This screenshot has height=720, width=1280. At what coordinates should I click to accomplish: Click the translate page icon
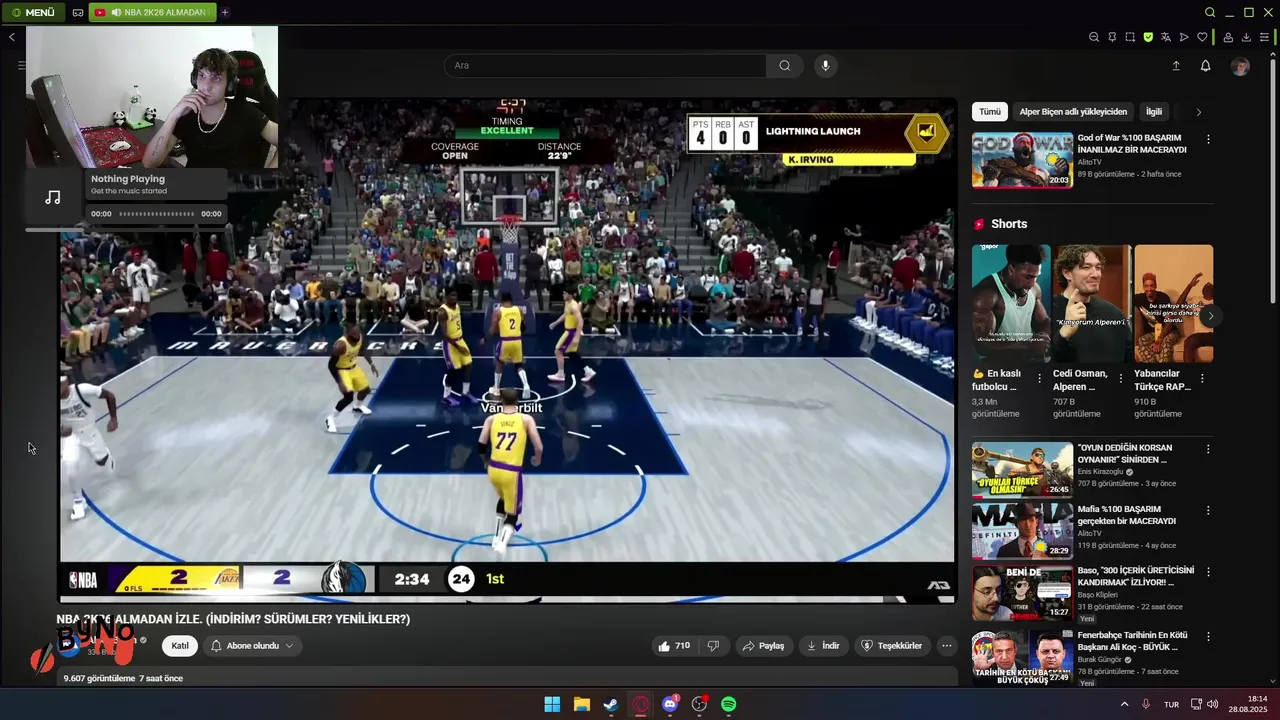coord(1166,37)
